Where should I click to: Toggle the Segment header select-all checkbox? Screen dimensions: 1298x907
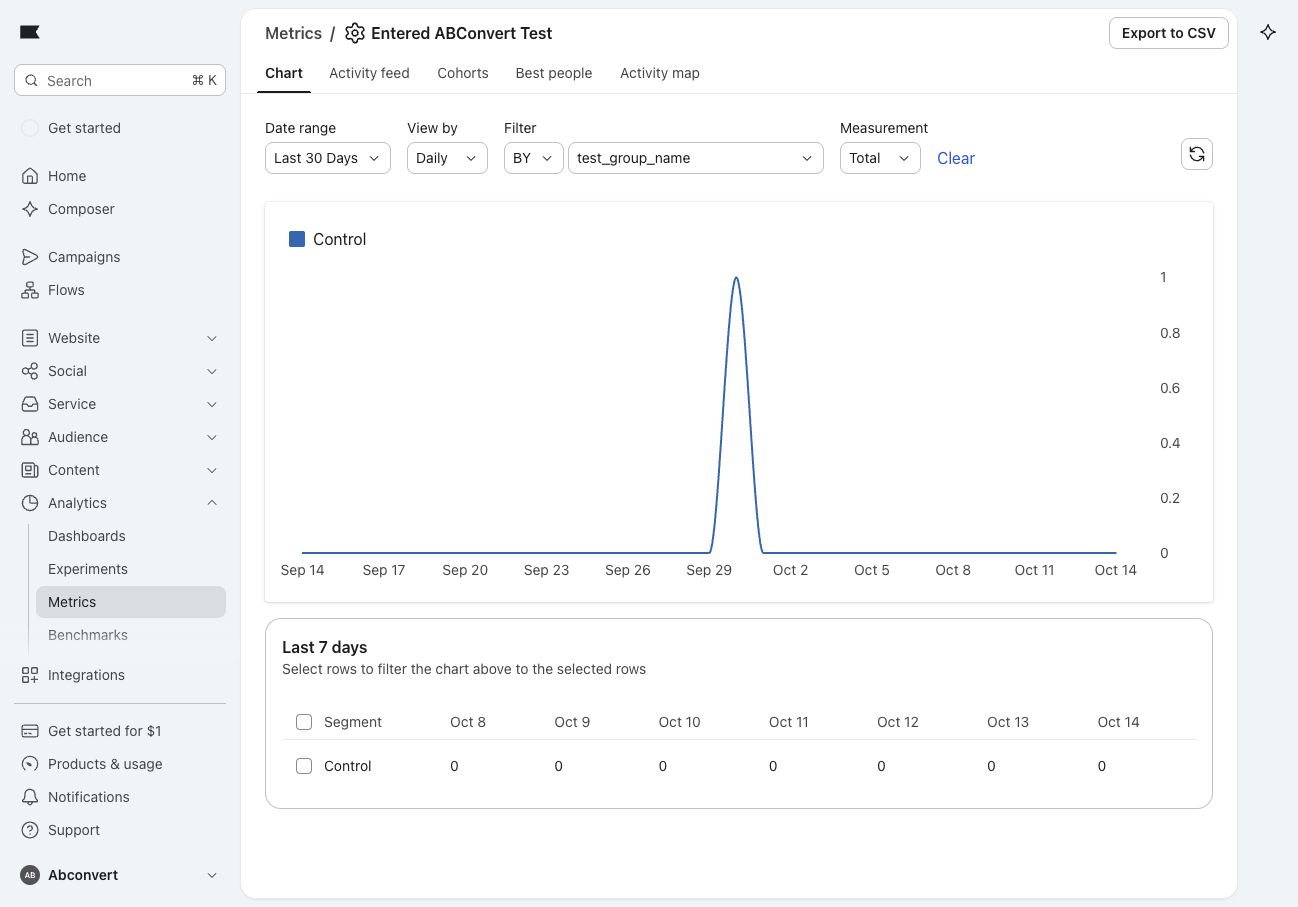(304, 722)
